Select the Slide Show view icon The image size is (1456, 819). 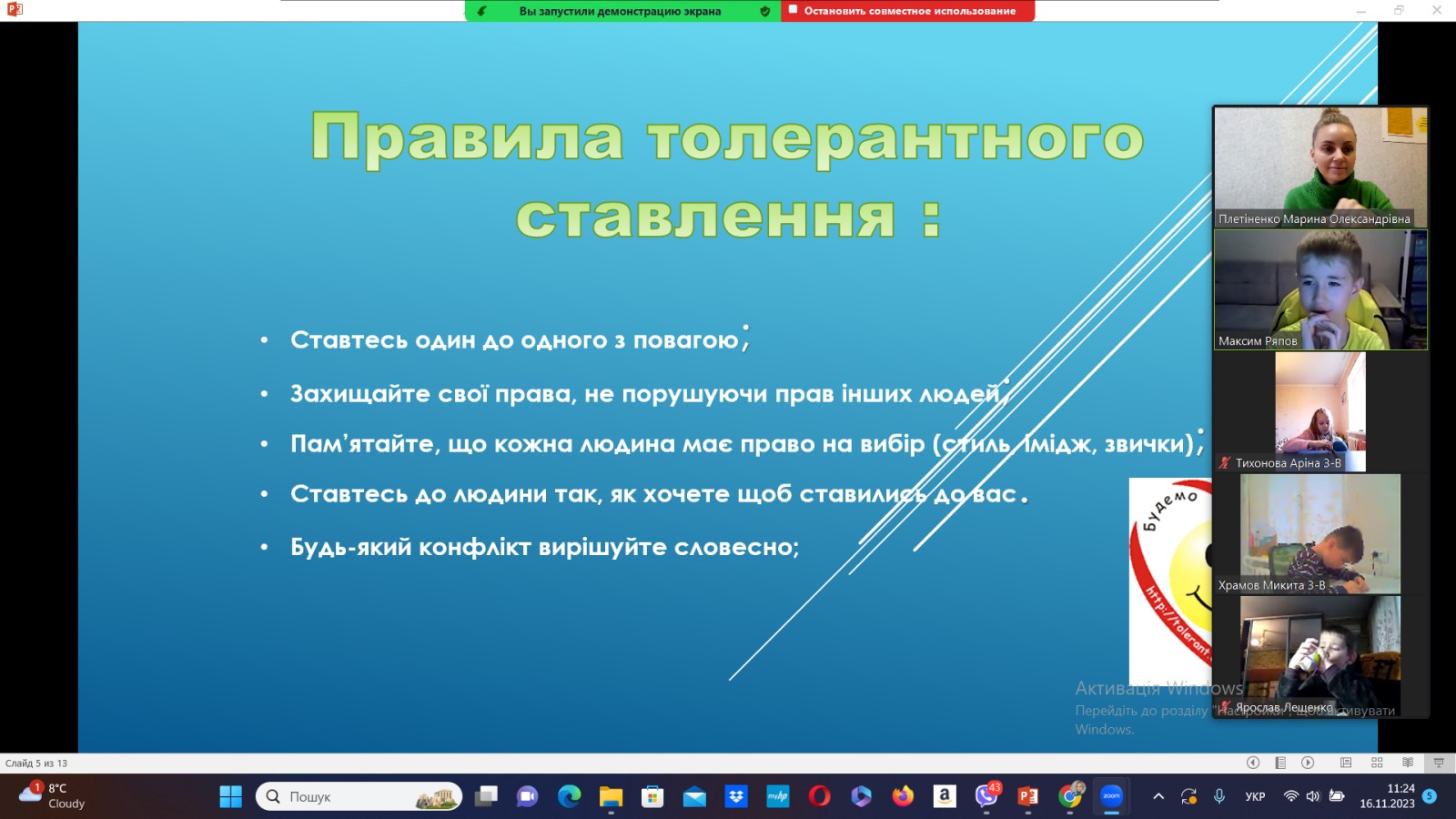1439,763
